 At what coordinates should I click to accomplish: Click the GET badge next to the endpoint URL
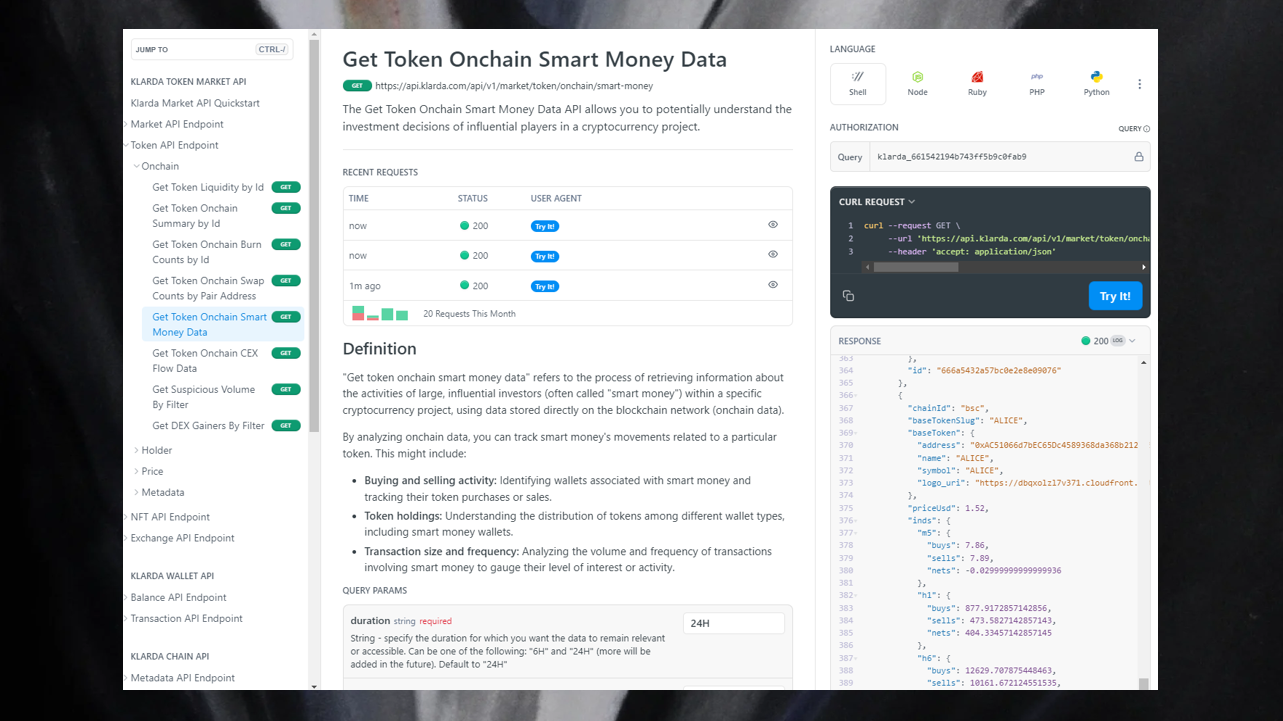pos(357,86)
